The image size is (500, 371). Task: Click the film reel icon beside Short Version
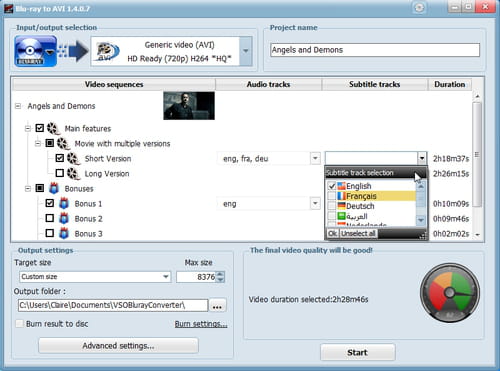click(x=73, y=159)
